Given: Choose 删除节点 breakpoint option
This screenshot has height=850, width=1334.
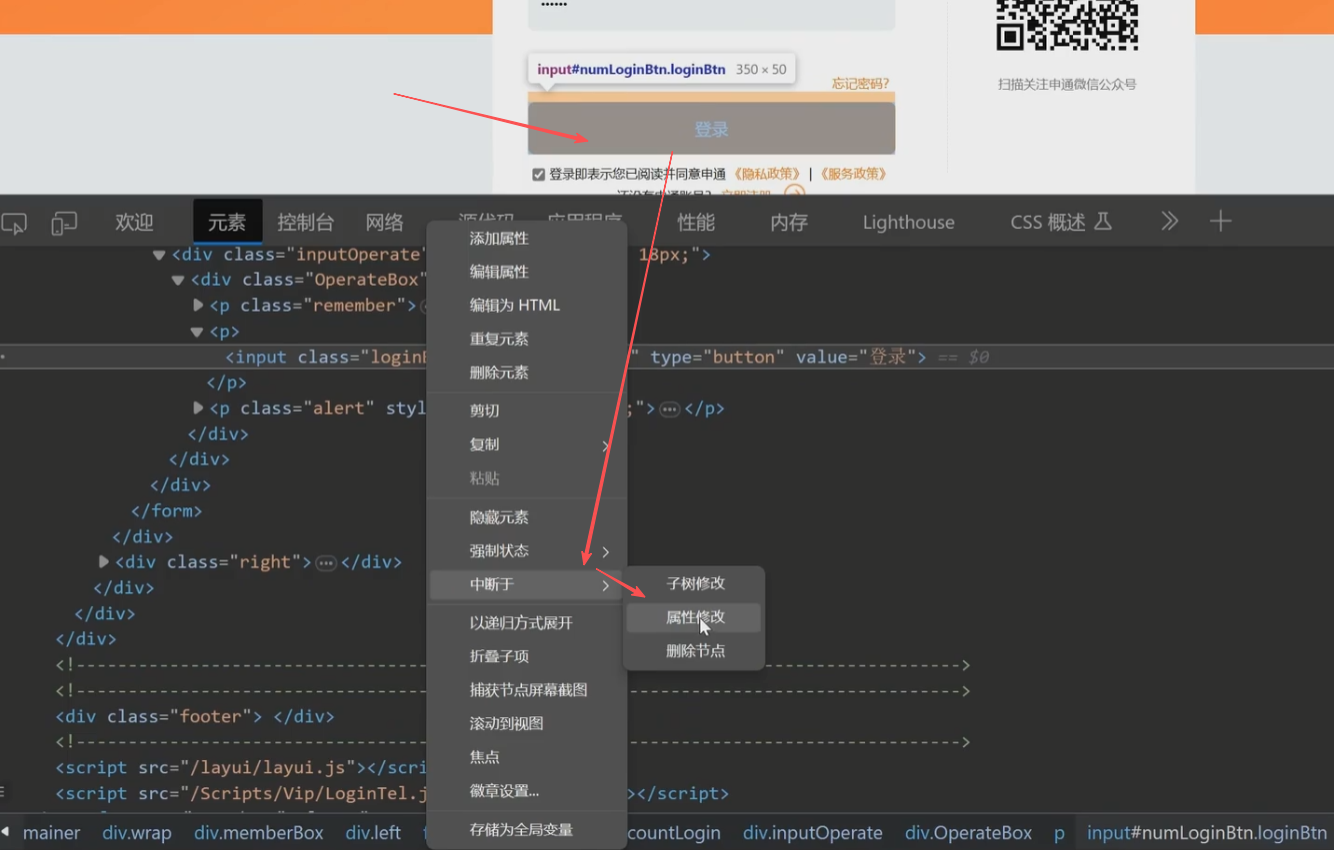Looking at the screenshot, I should (694, 651).
